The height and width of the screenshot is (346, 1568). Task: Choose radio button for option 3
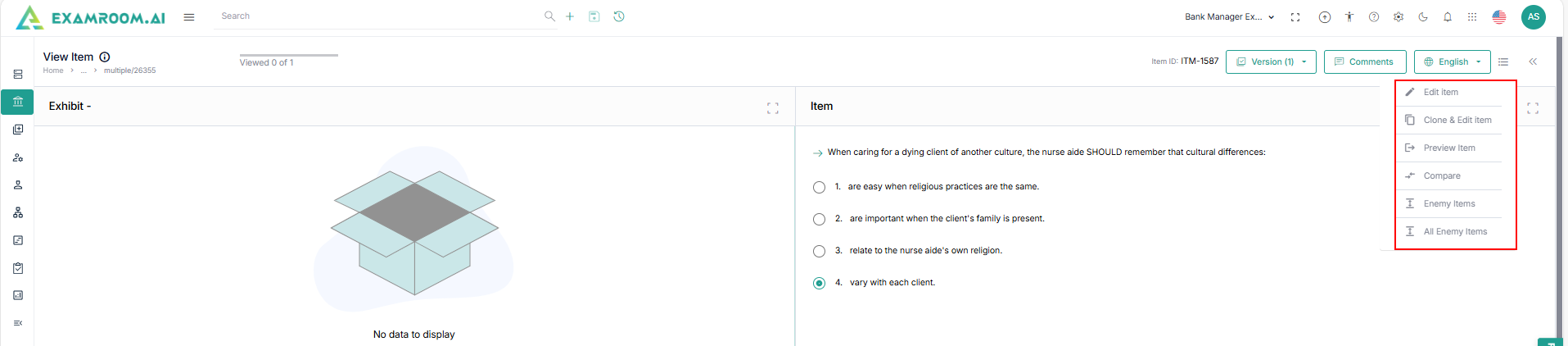[819, 251]
